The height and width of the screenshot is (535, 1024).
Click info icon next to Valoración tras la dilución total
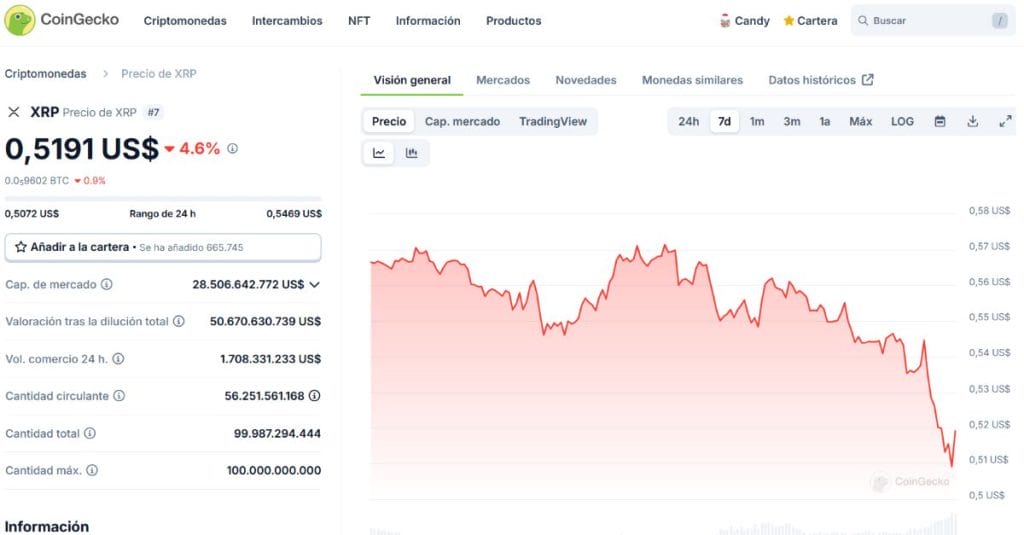178,321
